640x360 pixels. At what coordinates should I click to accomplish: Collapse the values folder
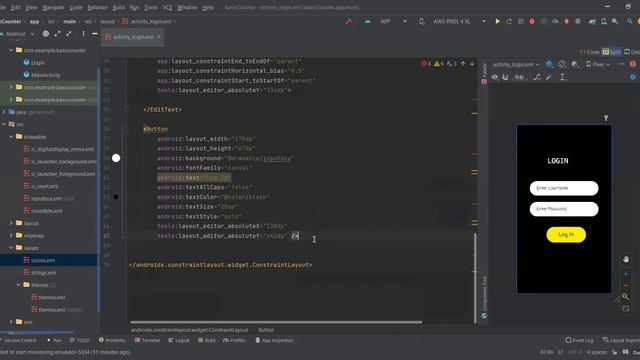click(11, 248)
